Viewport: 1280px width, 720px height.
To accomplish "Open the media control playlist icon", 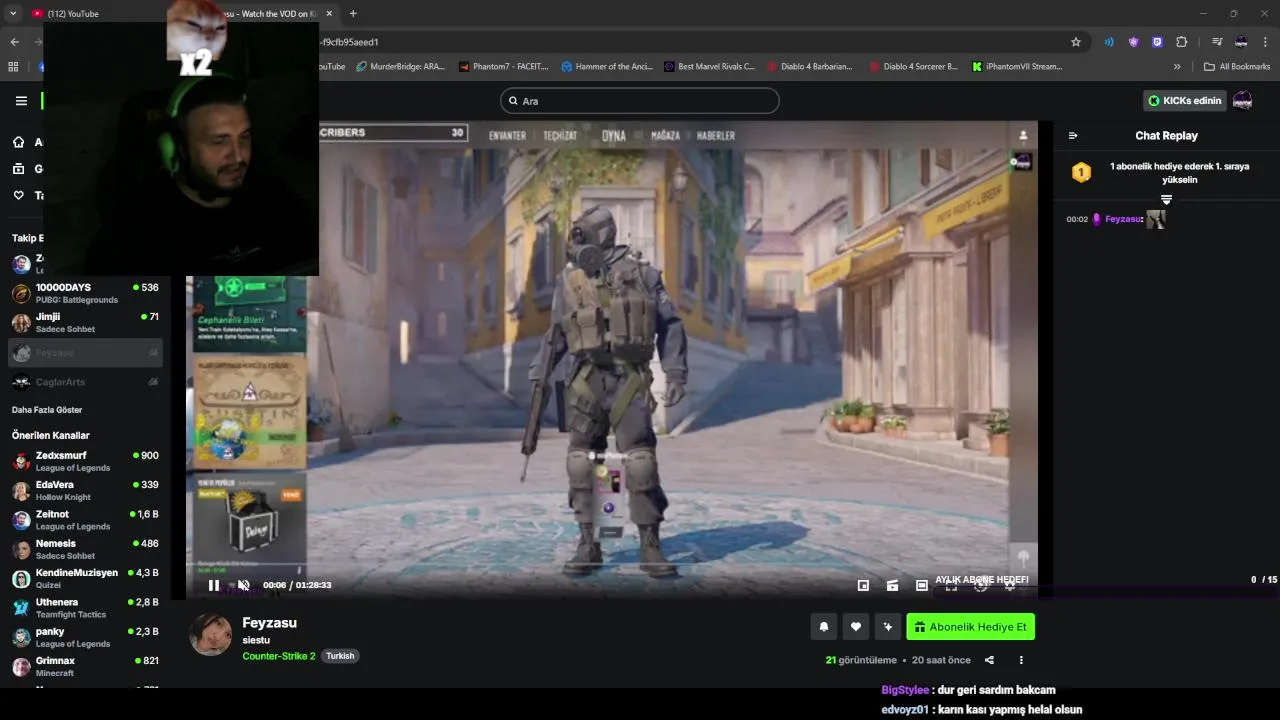I will pyautogui.click(x=1217, y=42).
